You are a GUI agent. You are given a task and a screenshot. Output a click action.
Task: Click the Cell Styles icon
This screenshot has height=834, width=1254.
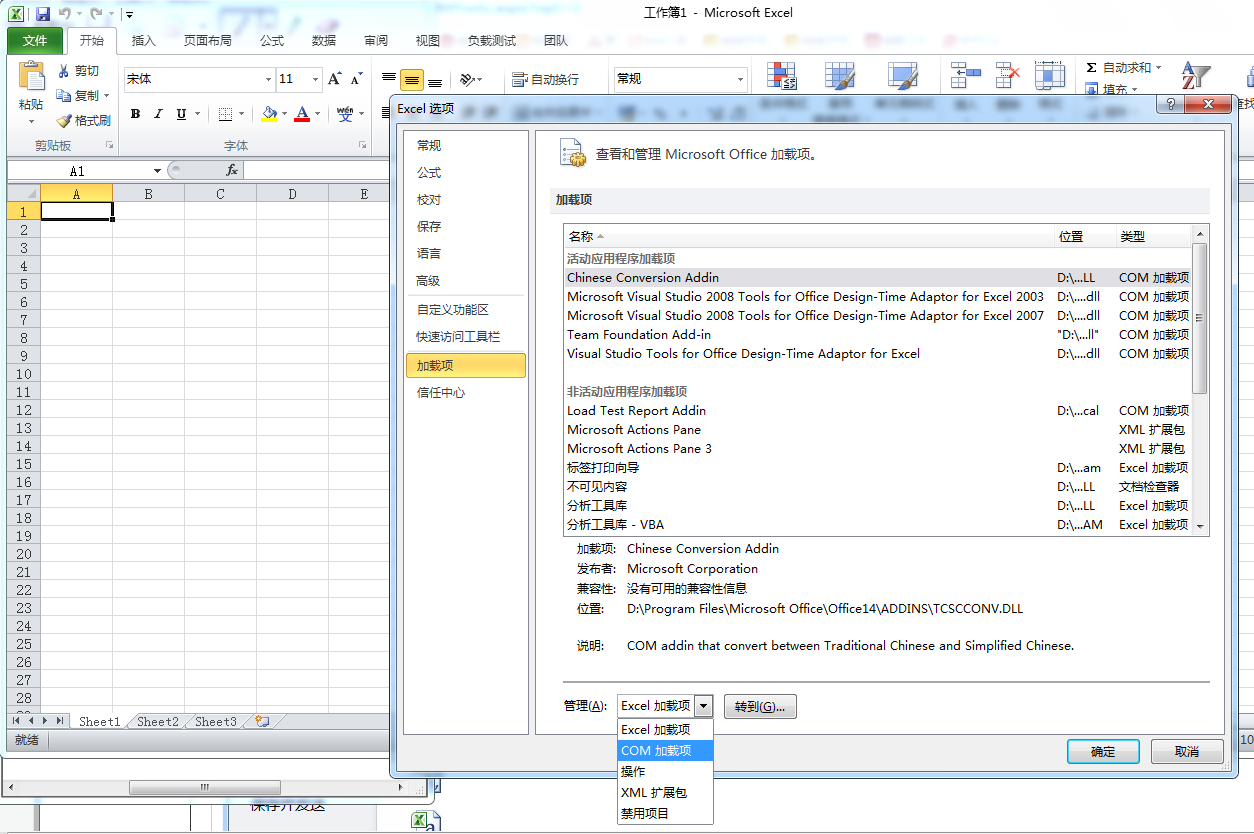click(903, 77)
